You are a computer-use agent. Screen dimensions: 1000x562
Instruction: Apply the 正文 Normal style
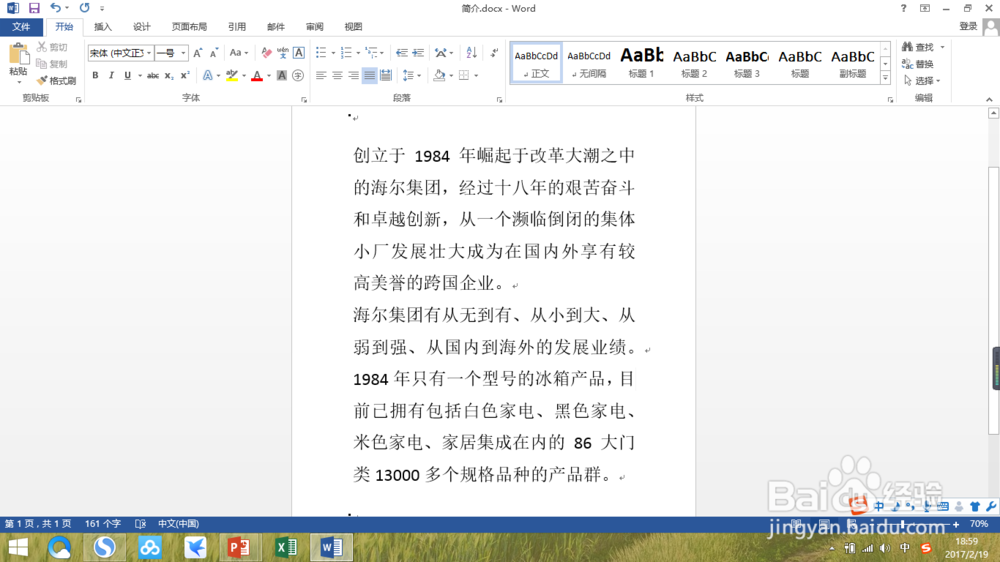[536, 63]
